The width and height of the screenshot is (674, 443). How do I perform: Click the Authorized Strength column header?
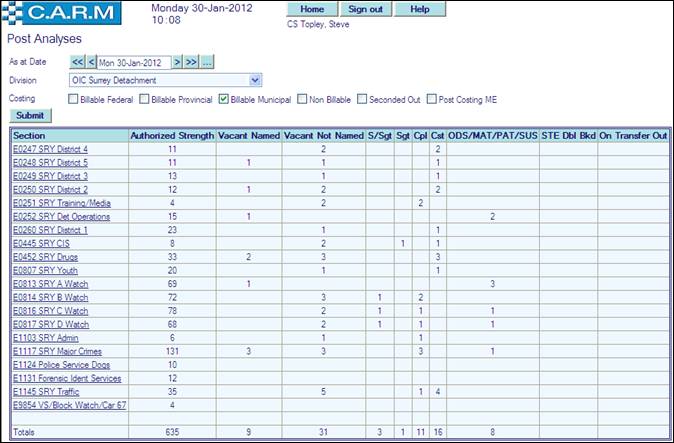(171, 134)
